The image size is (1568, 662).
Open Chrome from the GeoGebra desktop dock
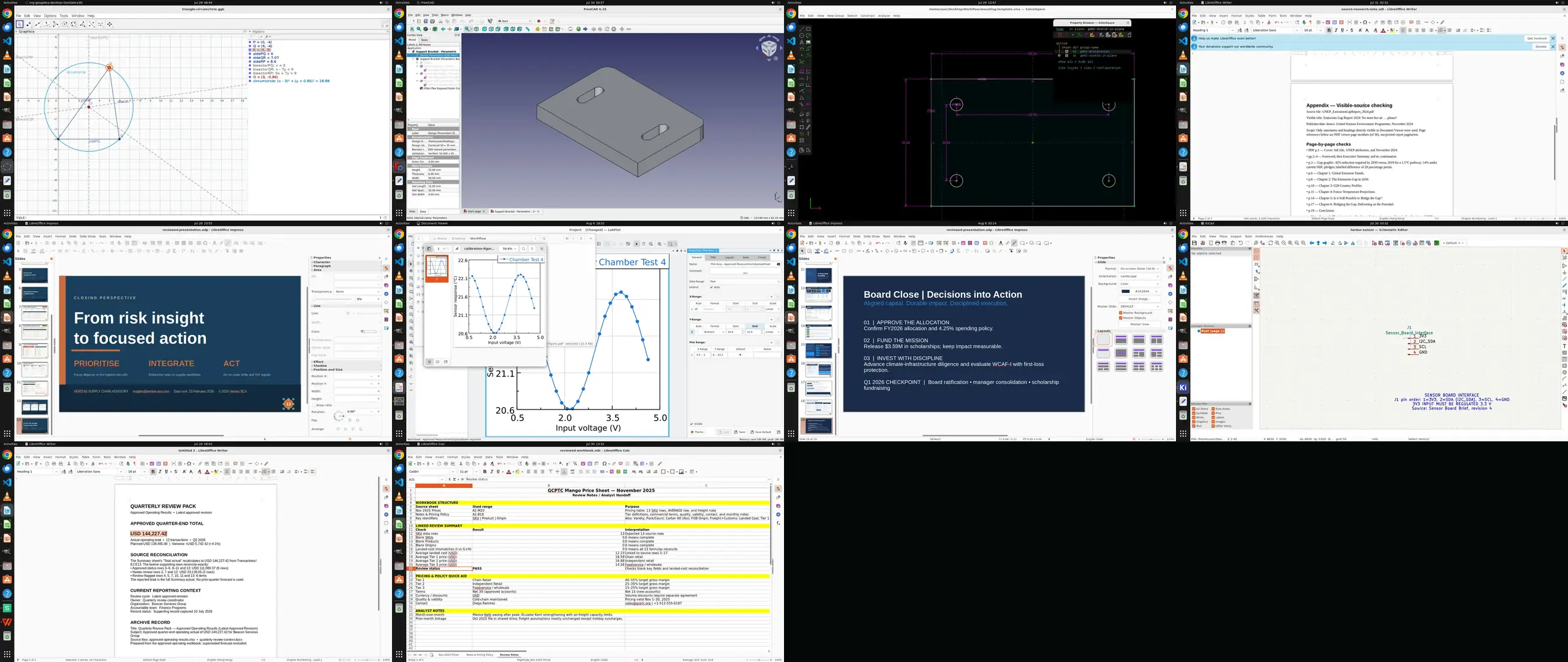click(x=7, y=13)
